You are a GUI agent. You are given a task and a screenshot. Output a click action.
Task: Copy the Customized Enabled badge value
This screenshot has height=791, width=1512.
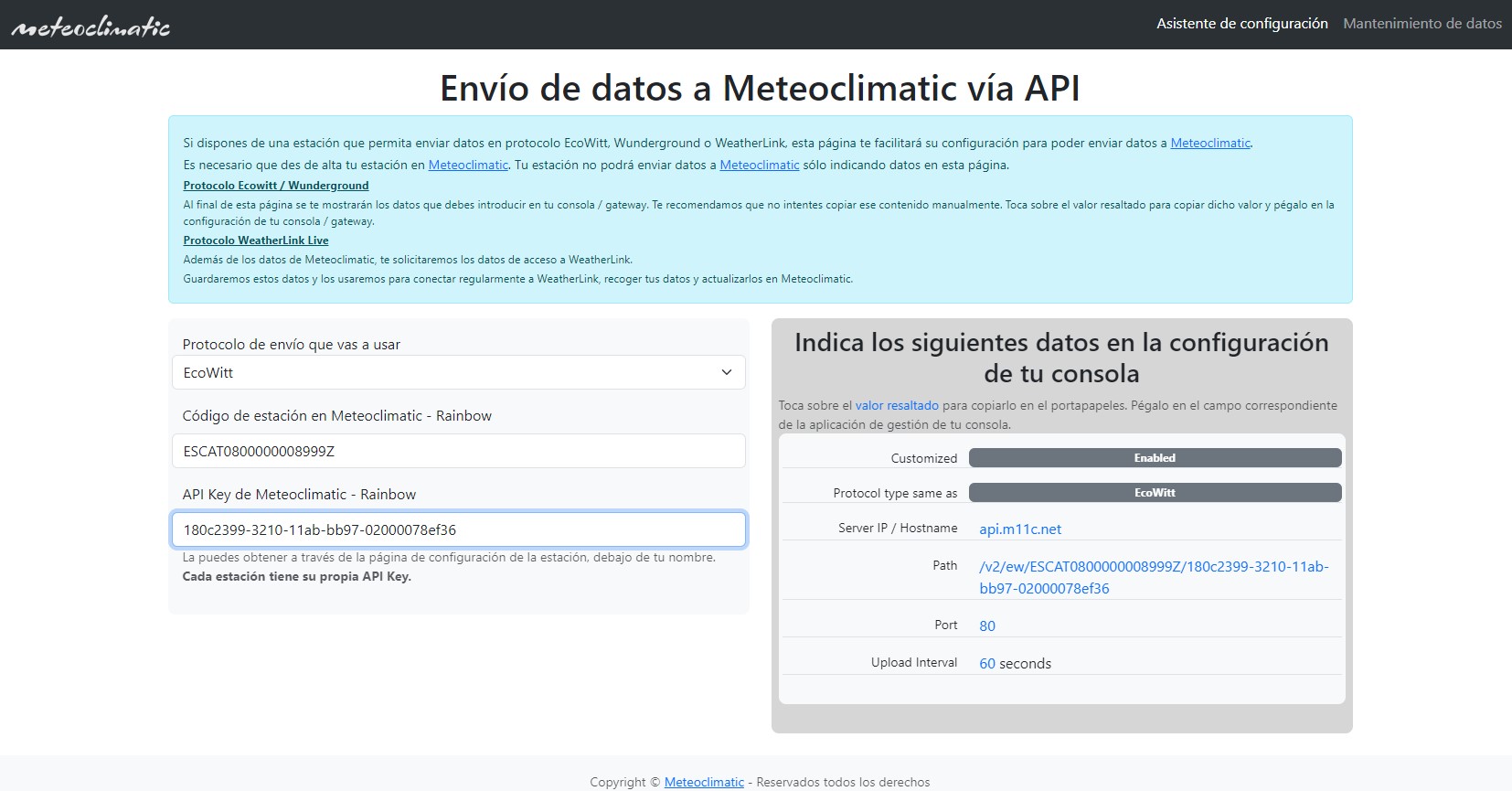[1155, 458]
